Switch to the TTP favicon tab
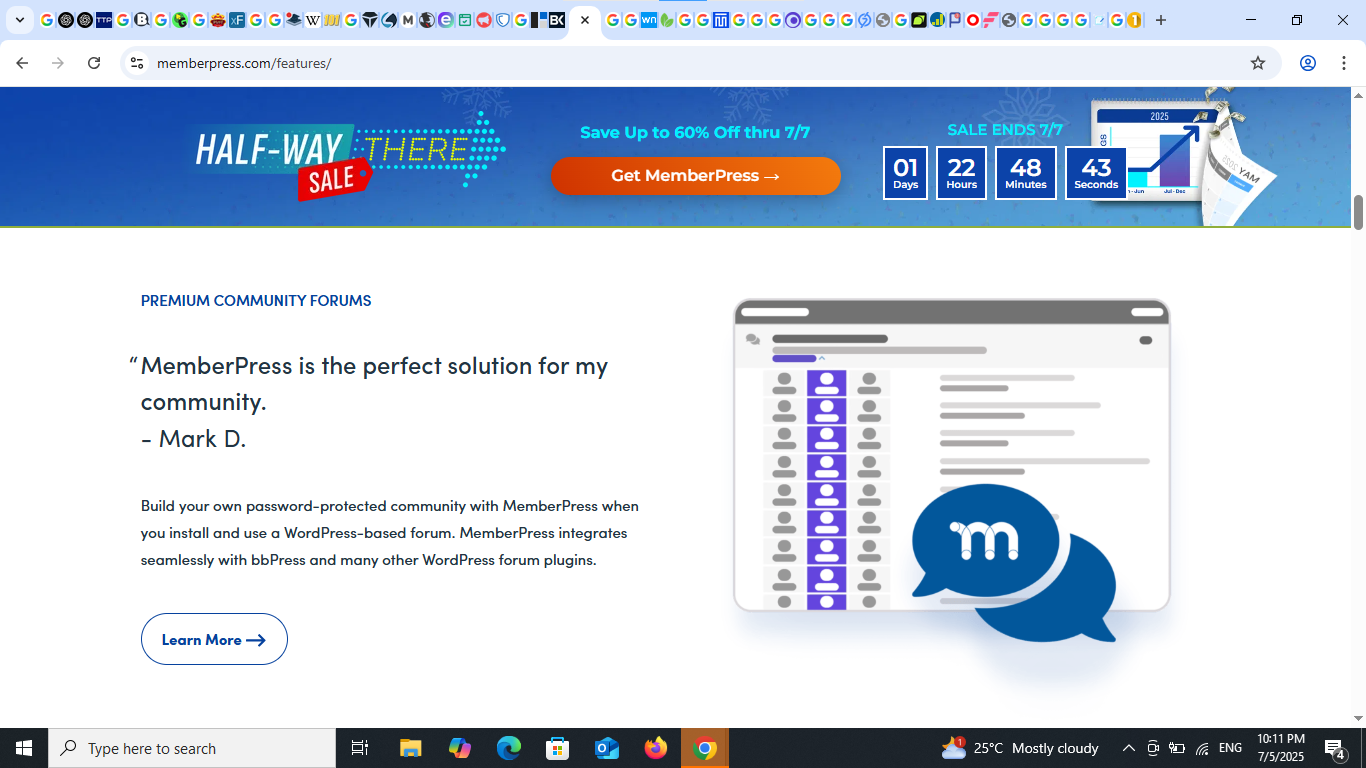This screenshot has width=1366, height=768. (104, 20)
